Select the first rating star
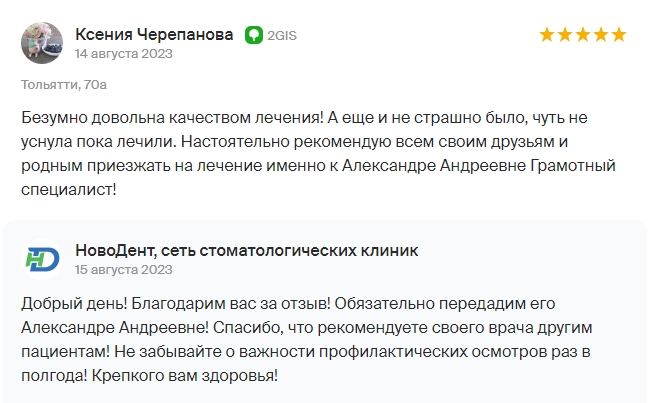Screen dimensions: 652x403 point(547,35)
